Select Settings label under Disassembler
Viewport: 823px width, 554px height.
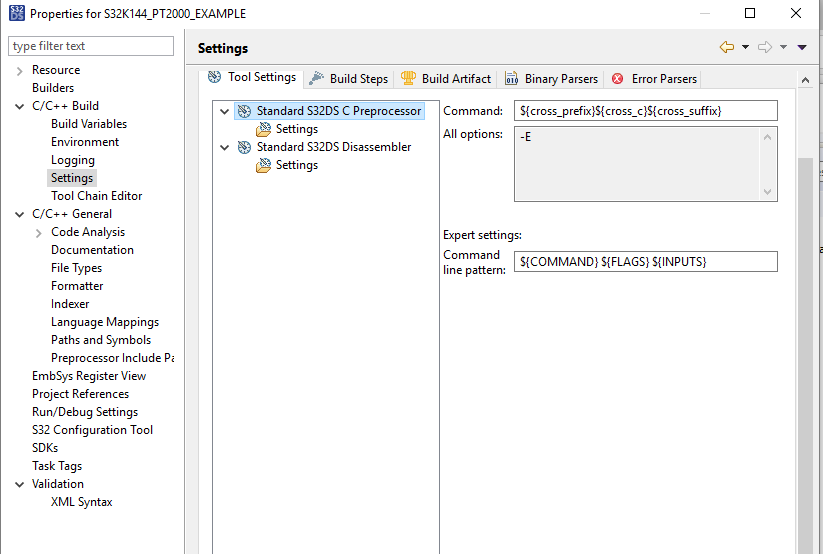click(297, 165)
